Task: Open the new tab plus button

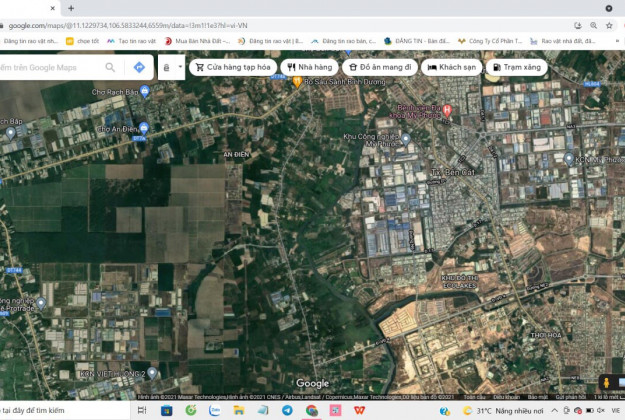Action: [x=71, y=8]
